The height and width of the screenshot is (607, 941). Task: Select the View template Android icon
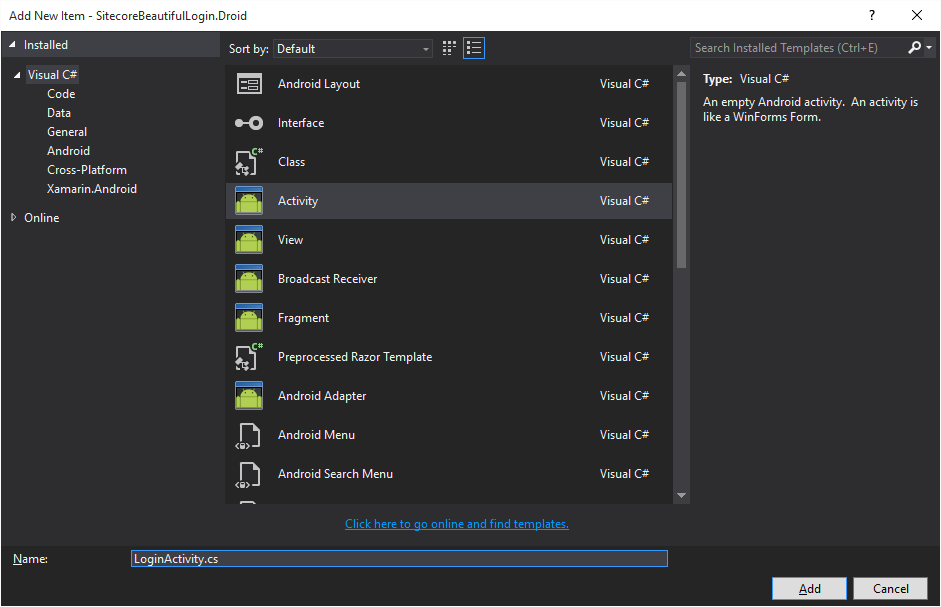tap(249, 240)
